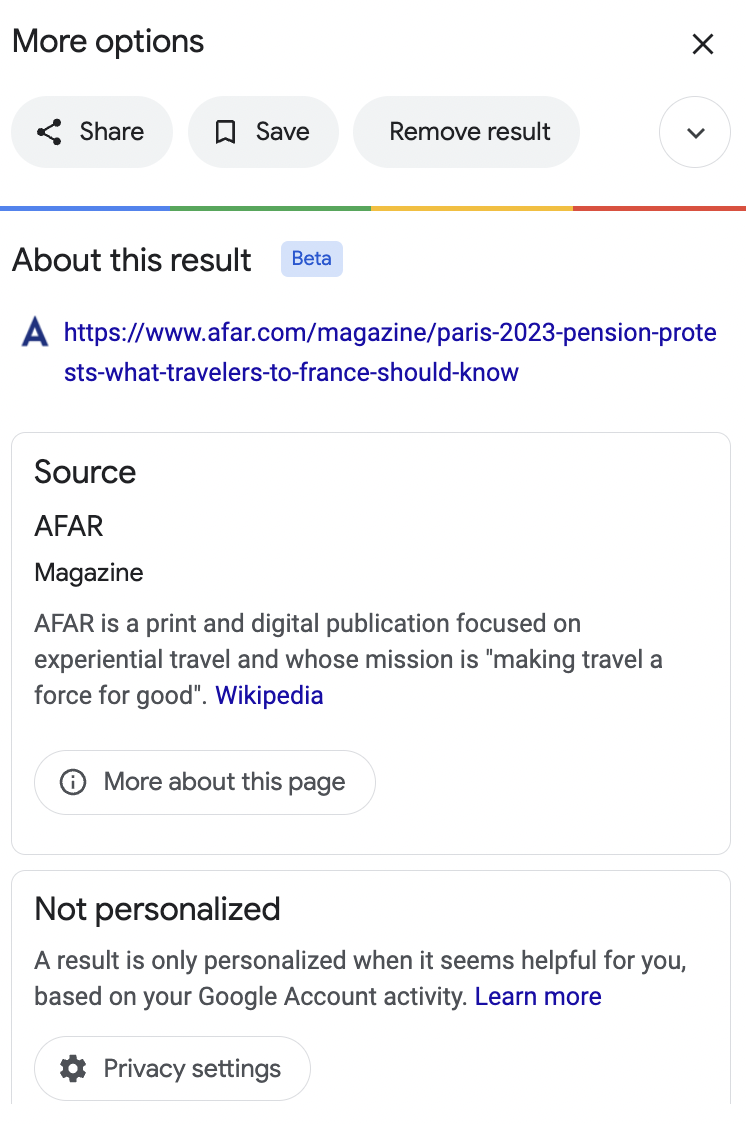Open the Wikipedia link for AFAR
The height and width of the screenshot is (1124, 746).
pos(269,695)
